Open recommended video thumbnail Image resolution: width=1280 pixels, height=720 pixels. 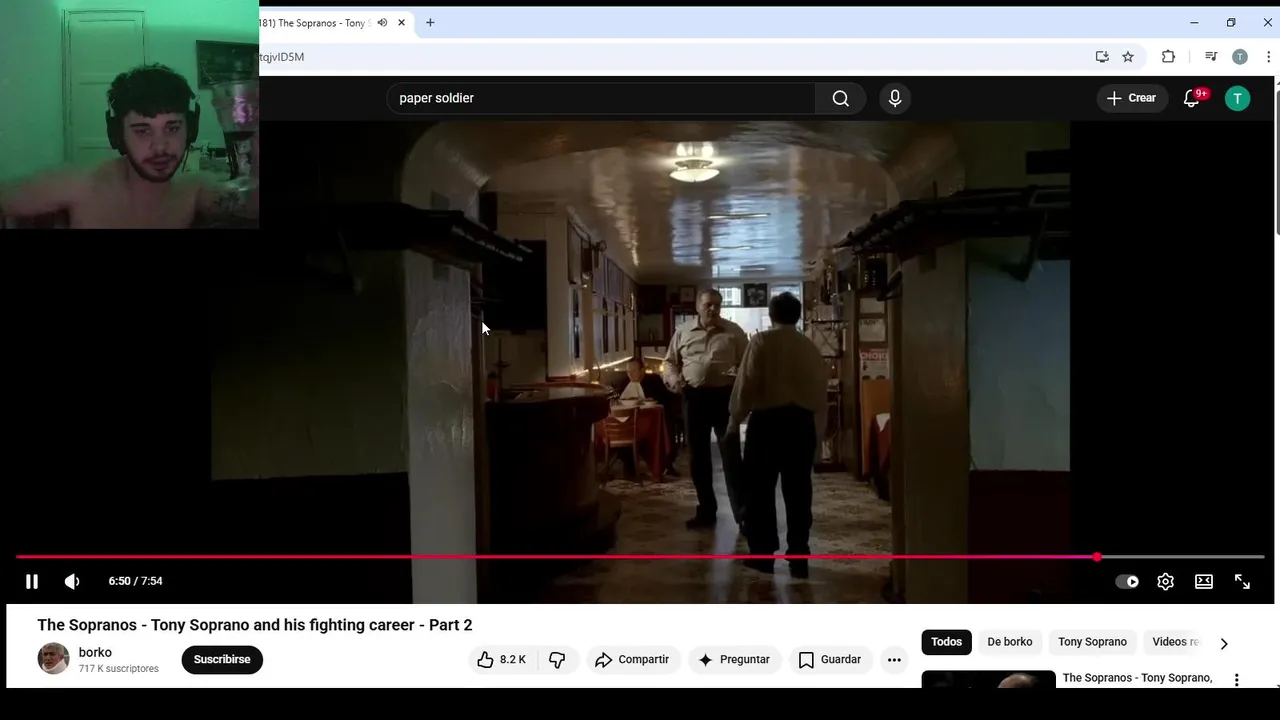[988, 679]
